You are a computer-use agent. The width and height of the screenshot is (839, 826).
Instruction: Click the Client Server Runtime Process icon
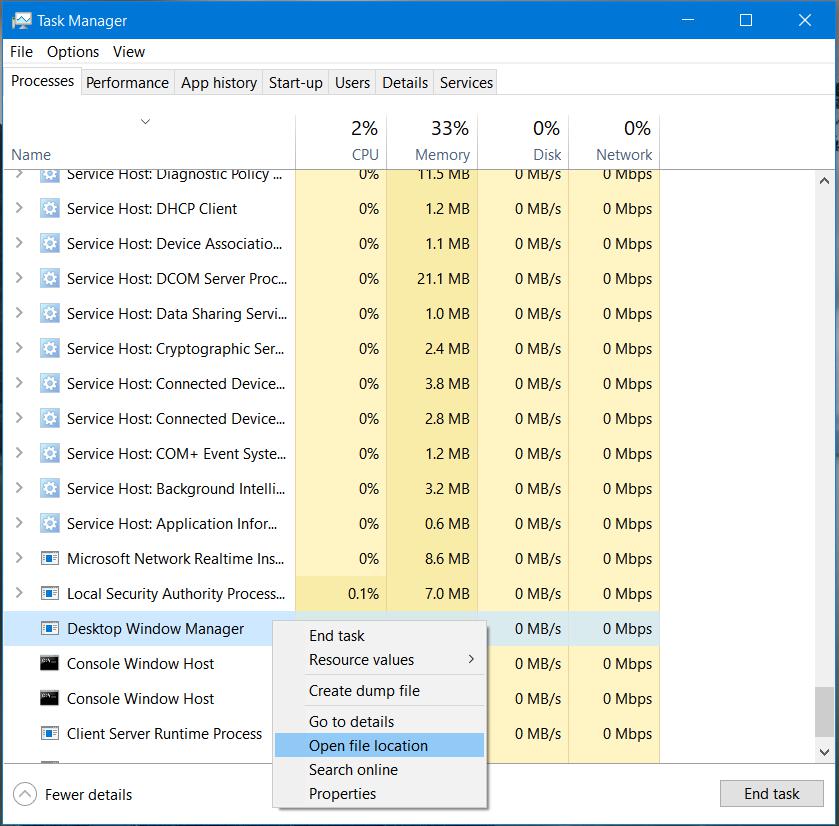click(50, 733)
